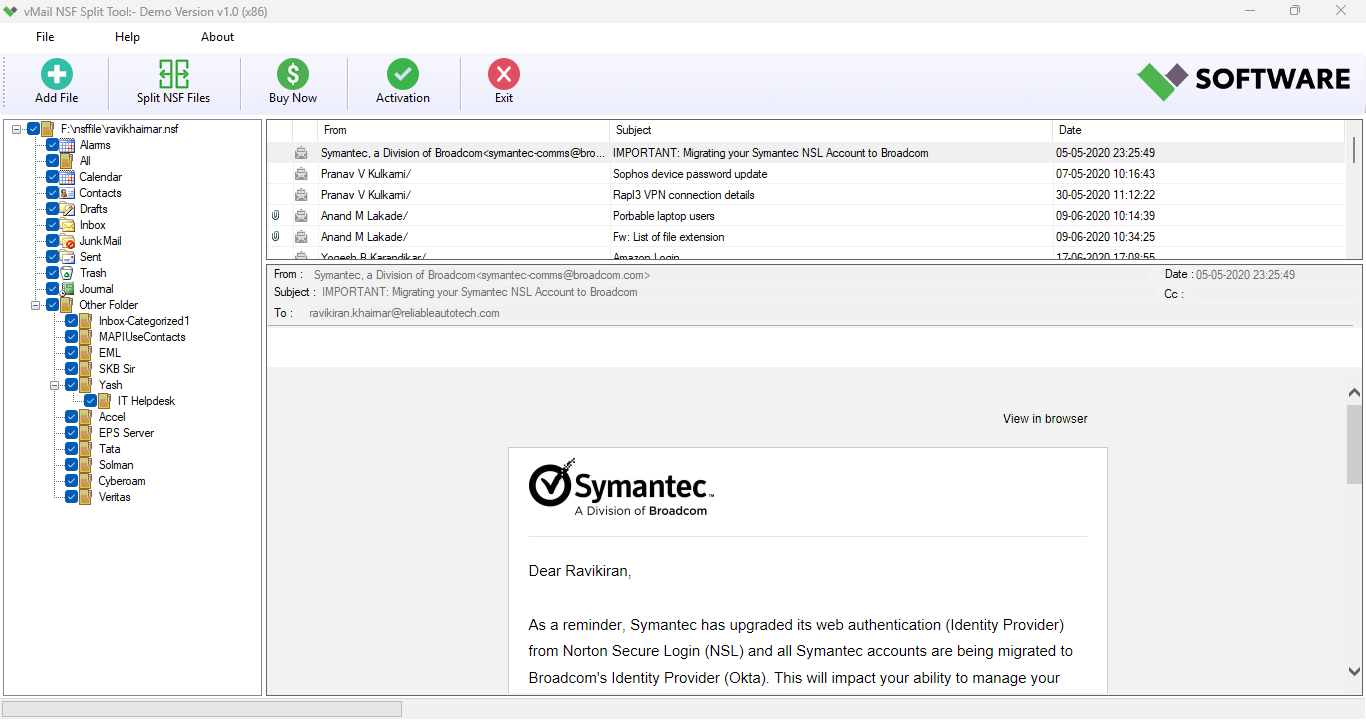Viewport: 1366px width, 720px height.
Task: Toggle the JunkMail folder checkbox
Action: coord(53,241)
